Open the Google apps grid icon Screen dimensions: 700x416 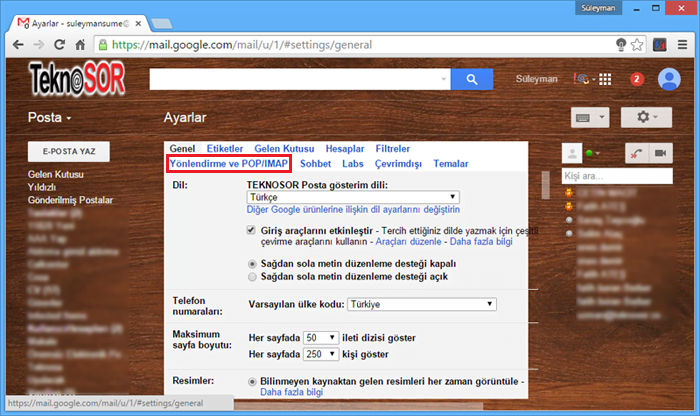[605, 79]
